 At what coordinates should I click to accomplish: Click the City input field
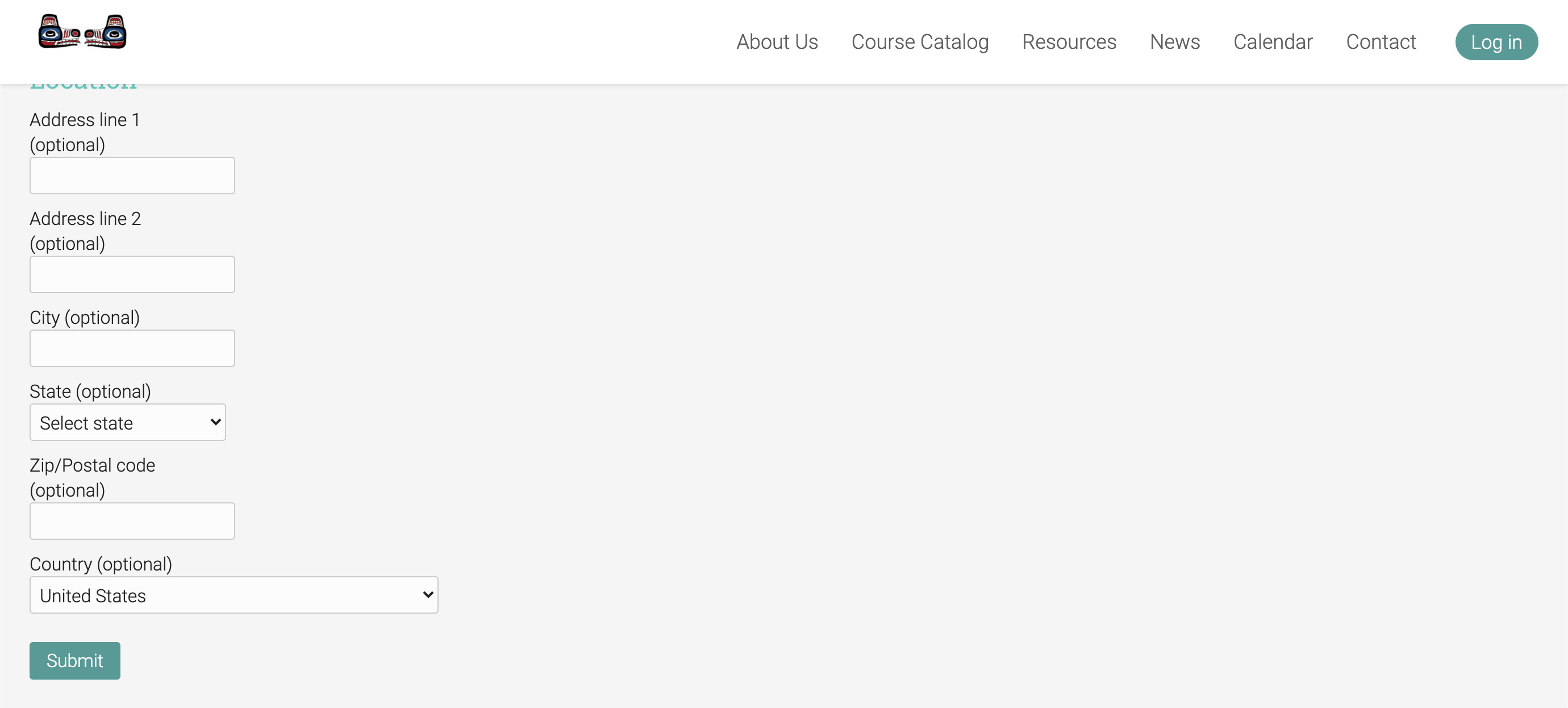[132, 348]
